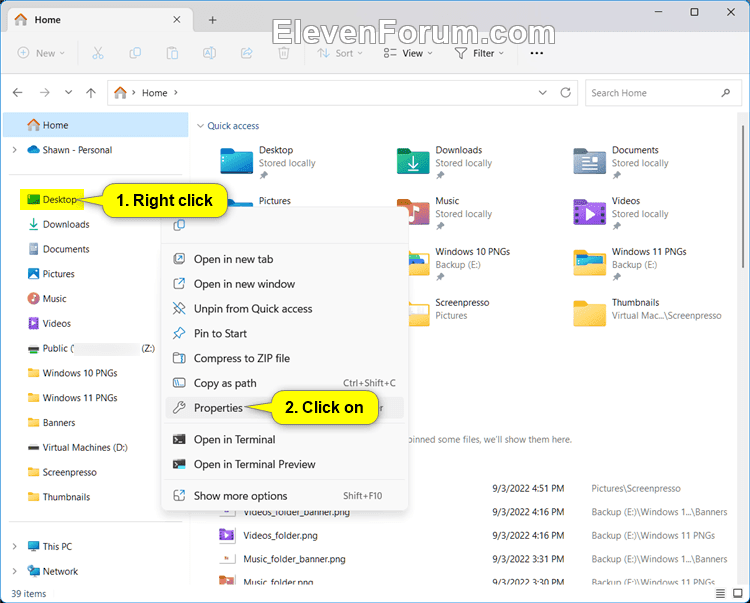Select Pictures in navigation pane
Screen dimensions: 750x603
click(x=51, y=274)
